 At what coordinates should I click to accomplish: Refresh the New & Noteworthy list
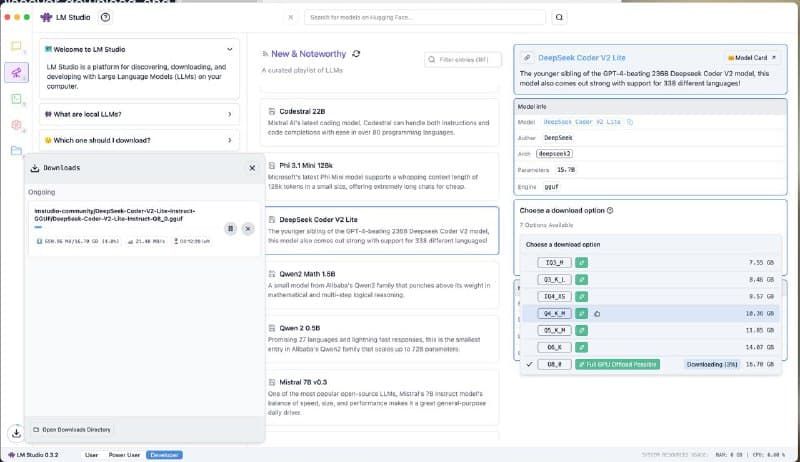point(356,54)
